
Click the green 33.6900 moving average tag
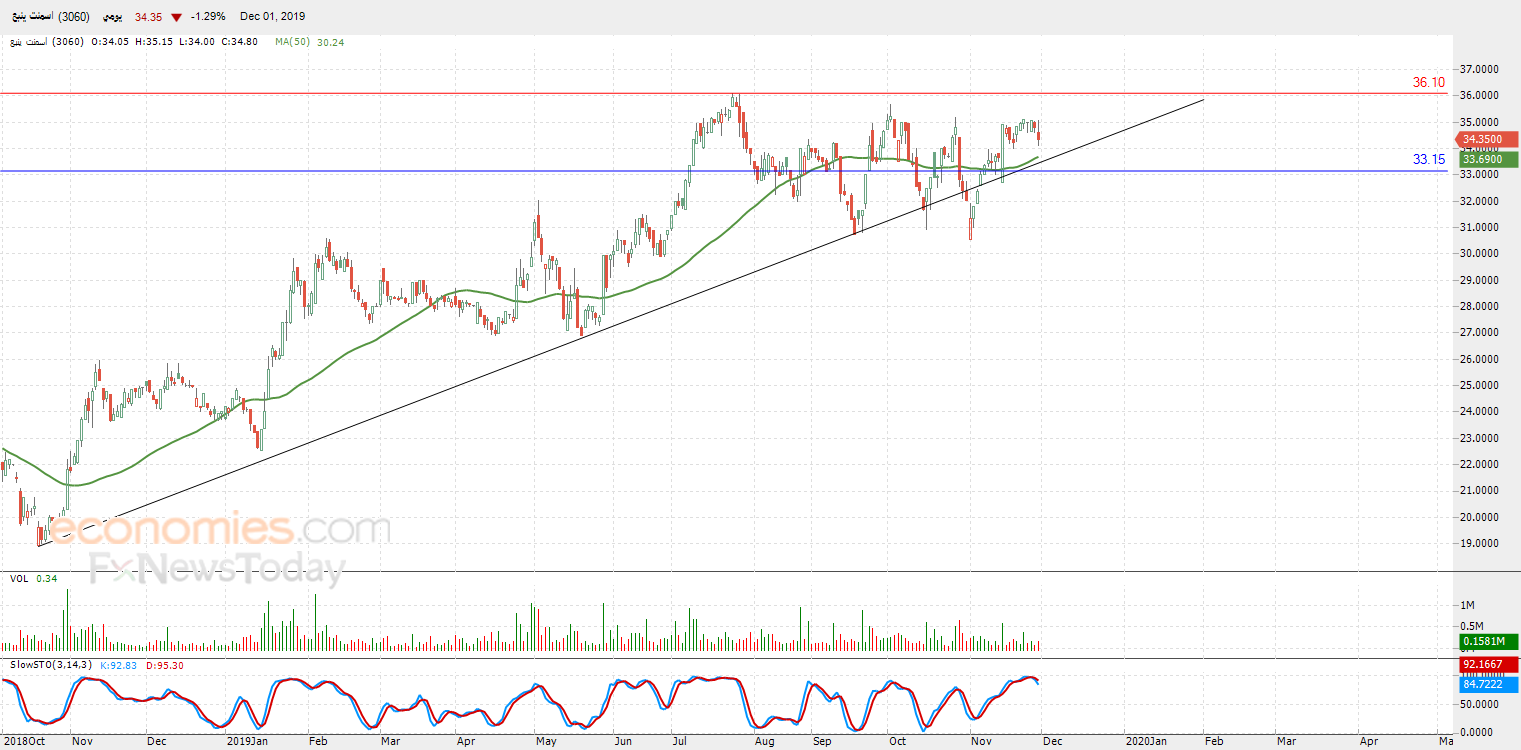click(1488, 159)
